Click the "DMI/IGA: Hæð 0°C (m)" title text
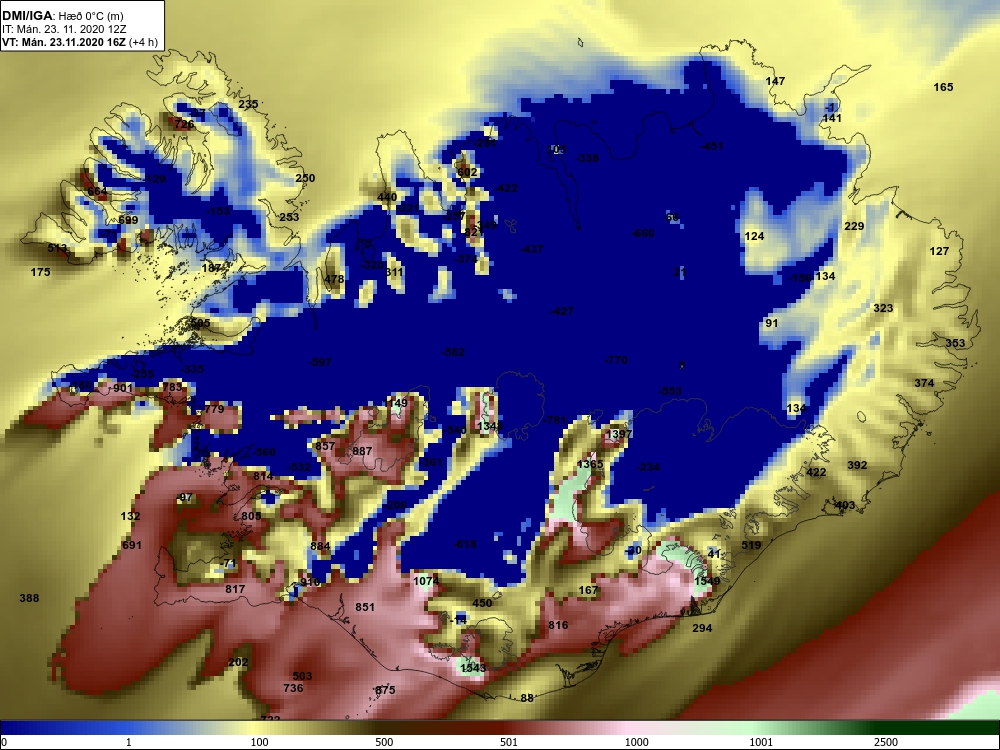This screenshot has width=1000, height=750. click(x=64, y=15)
